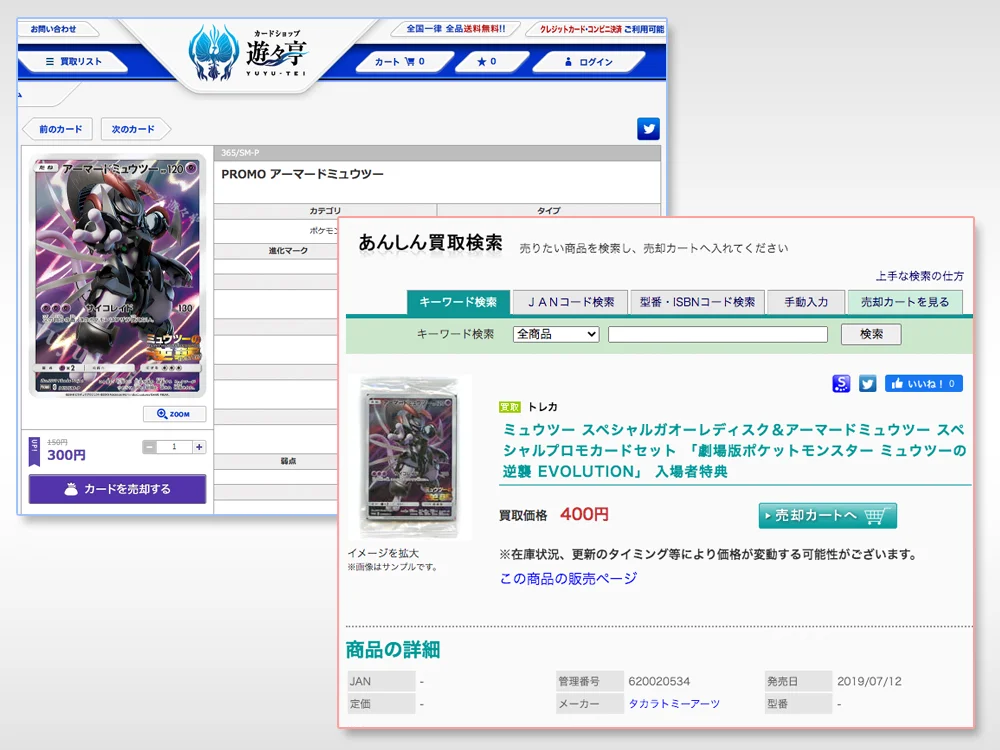The image size is (1000, 750).
Task: Click the 全国一律 全品送料無料 banner
Action: point(455,29)
